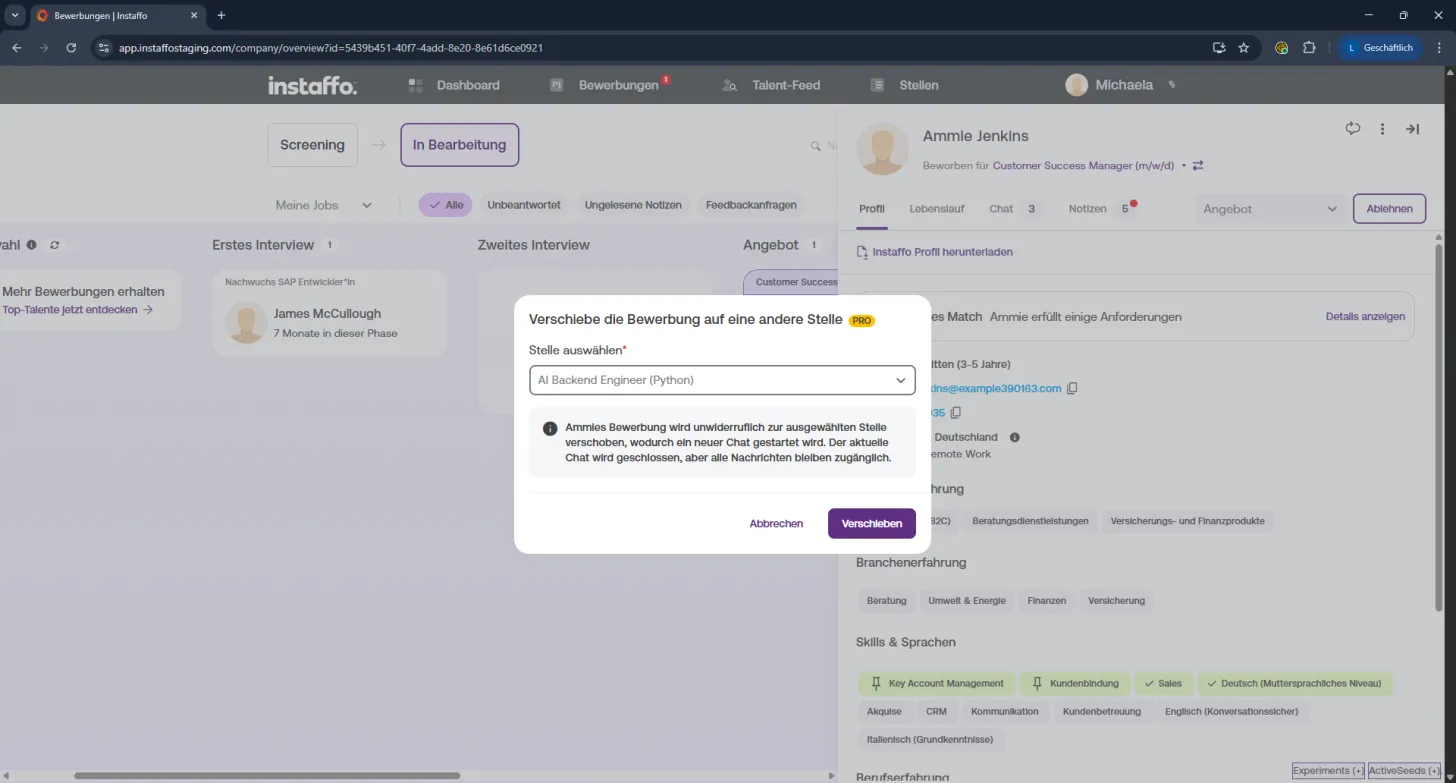Switch to the Chat tab

pyautogui.click(x=1014, y=209)
